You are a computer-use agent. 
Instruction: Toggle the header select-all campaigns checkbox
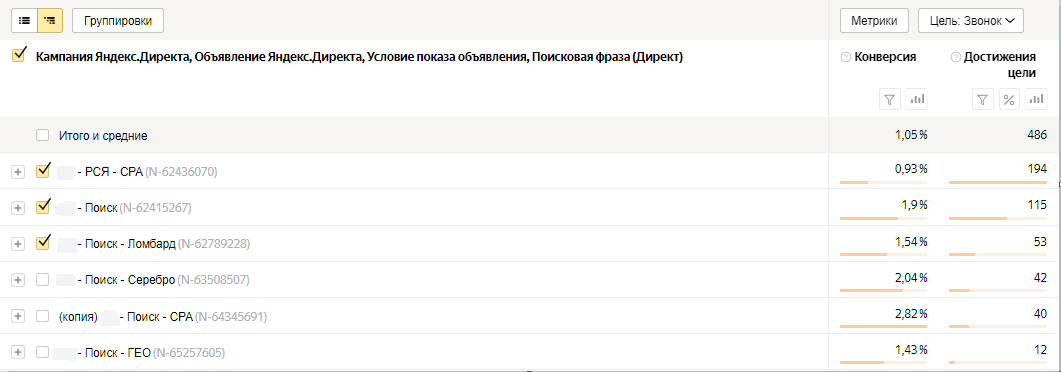click(x=19, y=55)
